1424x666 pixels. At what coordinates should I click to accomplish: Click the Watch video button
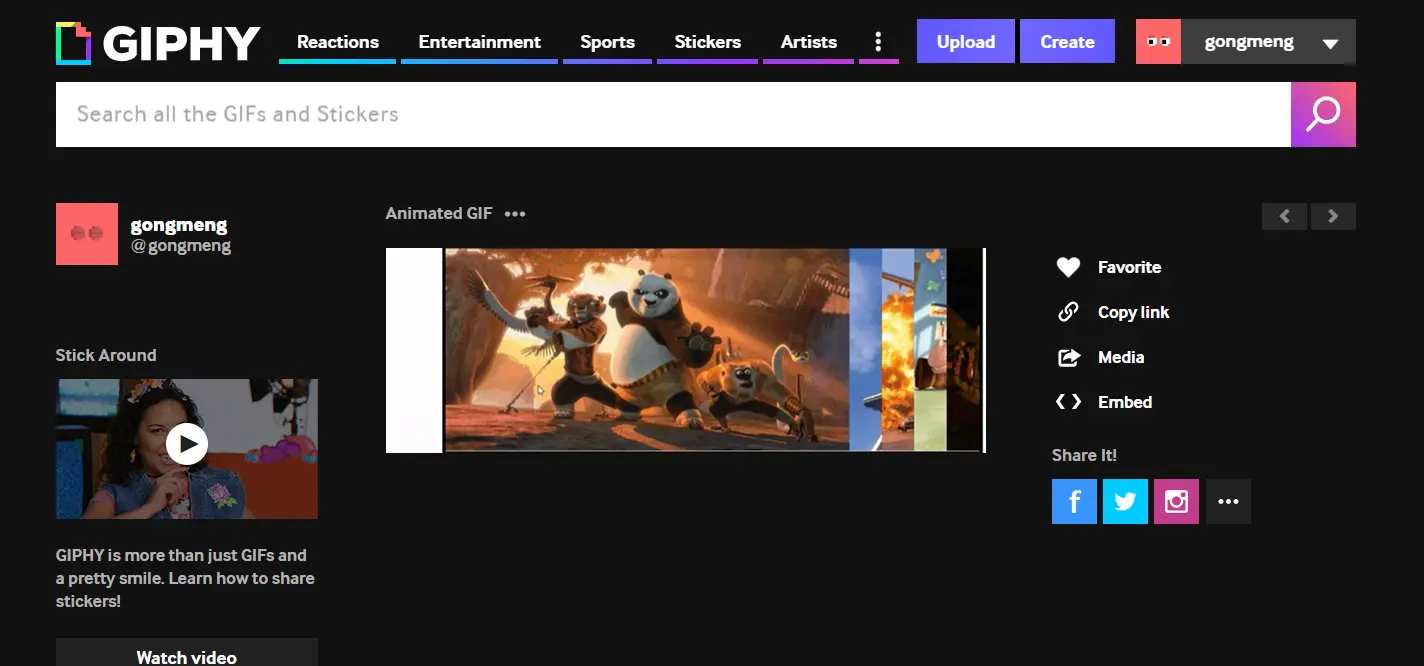(x=187, y=654)
